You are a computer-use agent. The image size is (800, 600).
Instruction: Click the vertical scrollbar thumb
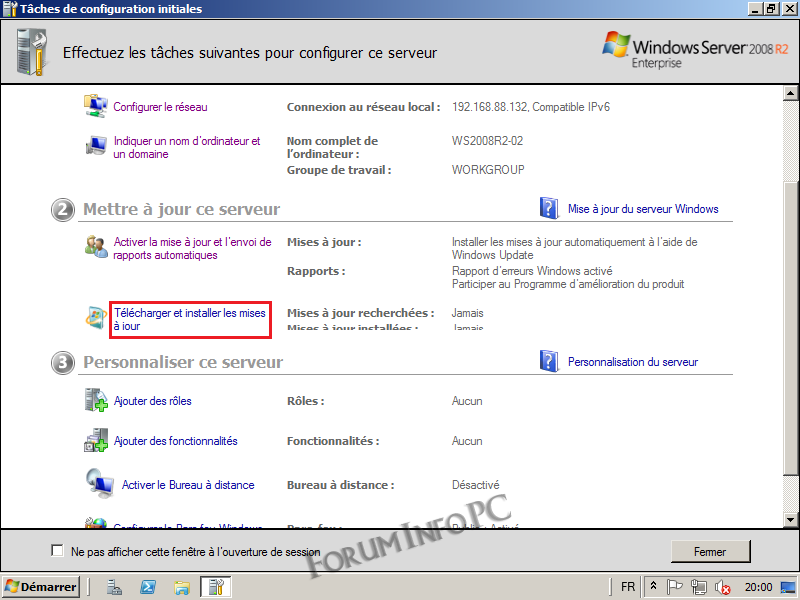790,327
